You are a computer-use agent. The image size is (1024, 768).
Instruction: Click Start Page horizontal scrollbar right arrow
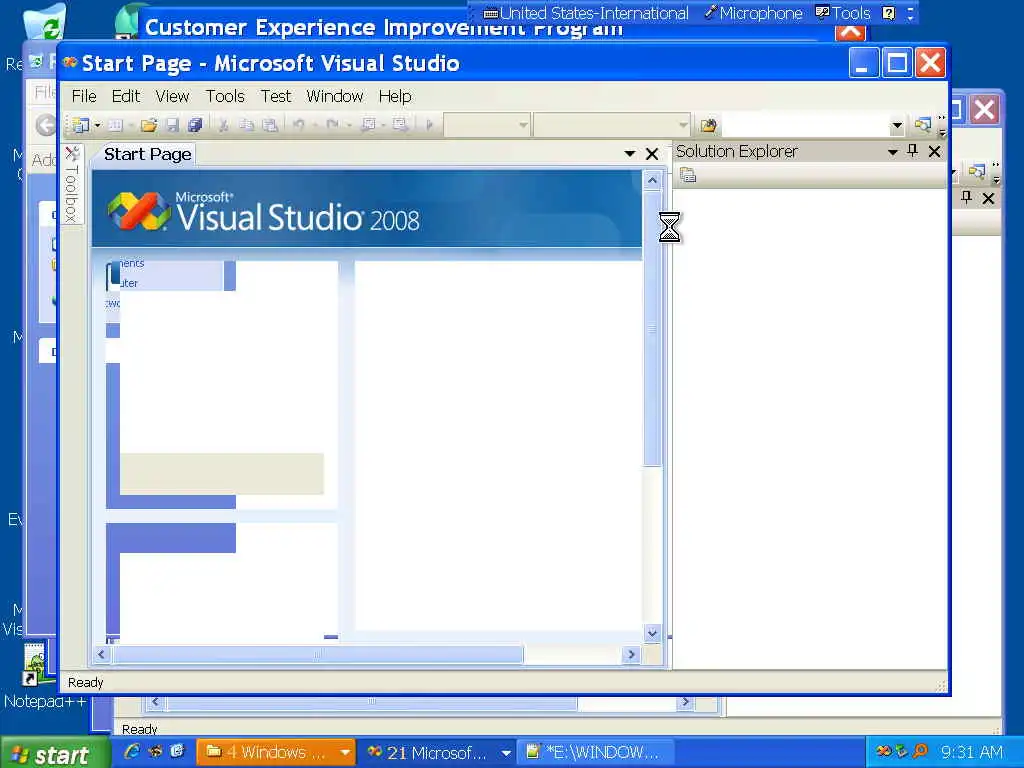(x=631, y=654)
